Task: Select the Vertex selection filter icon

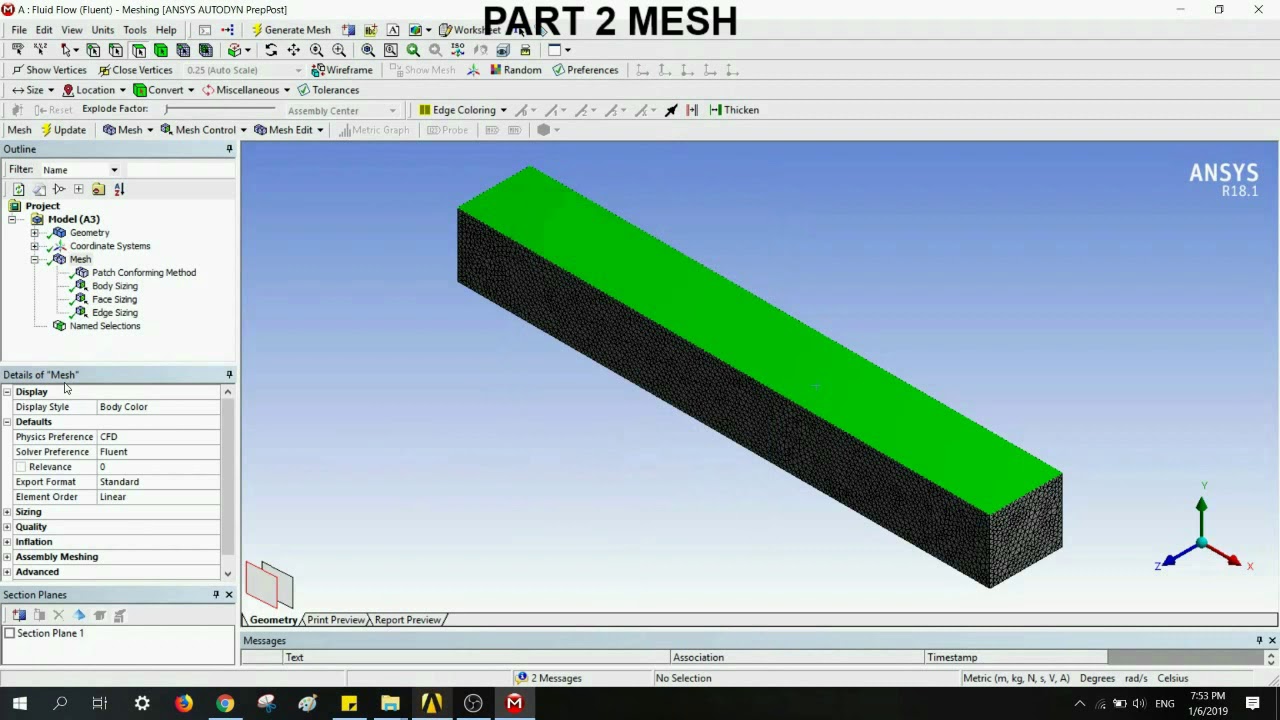Action: click(x=93, y=50)
